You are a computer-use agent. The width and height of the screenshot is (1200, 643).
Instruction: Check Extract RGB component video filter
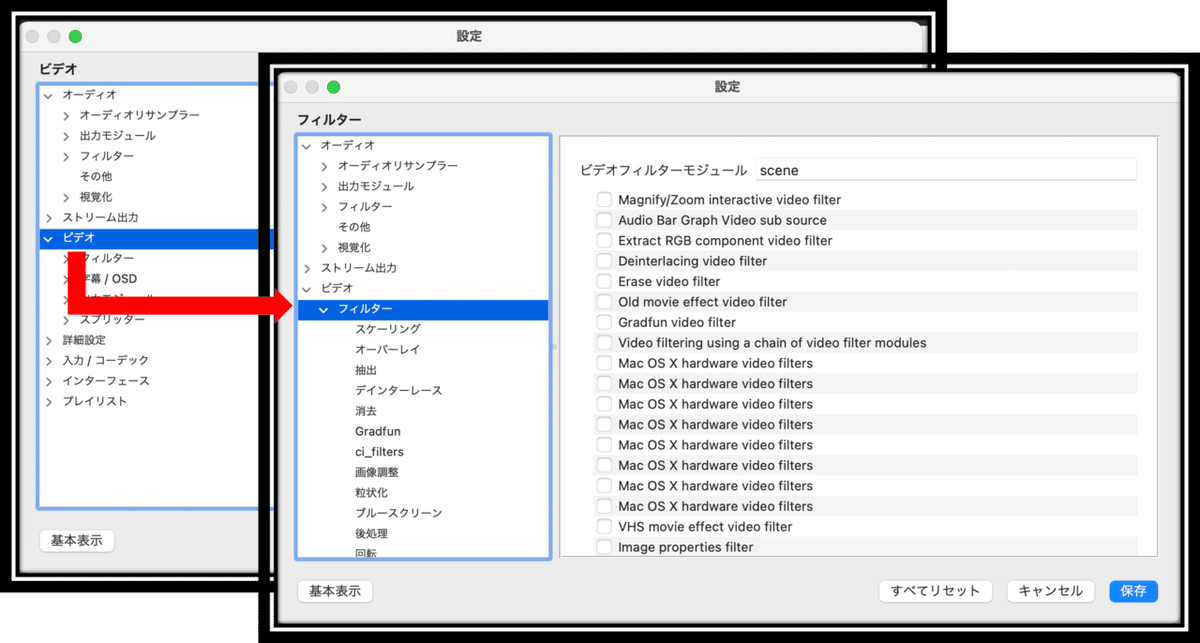click(x=604, y=241)
